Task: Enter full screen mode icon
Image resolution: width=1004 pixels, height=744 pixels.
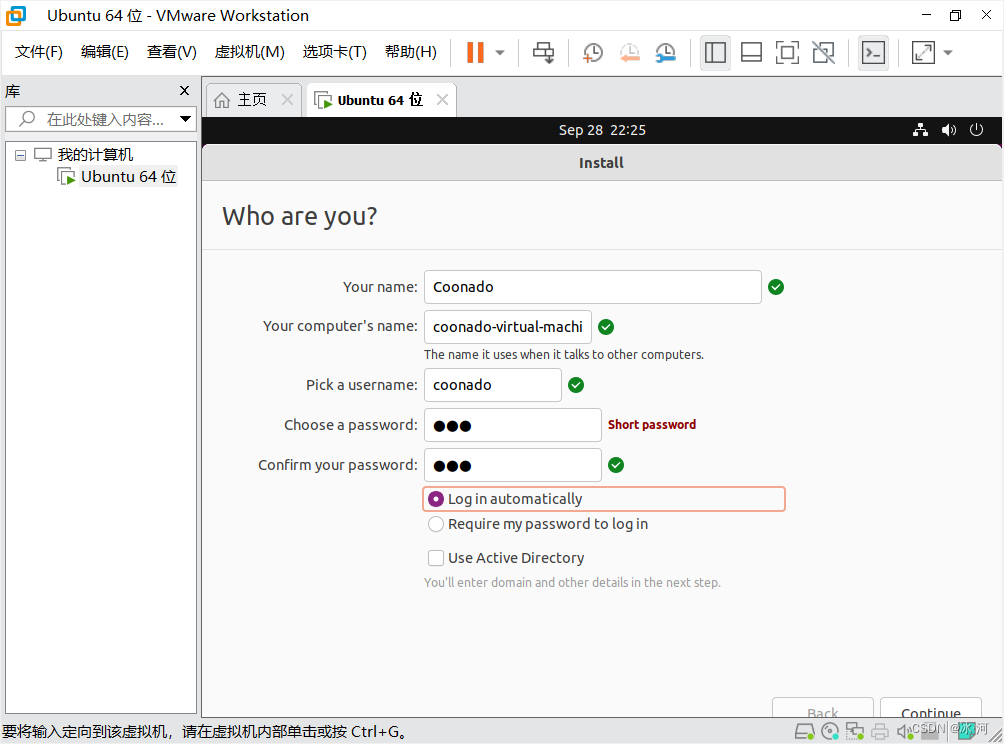Action: pos(787,53)
